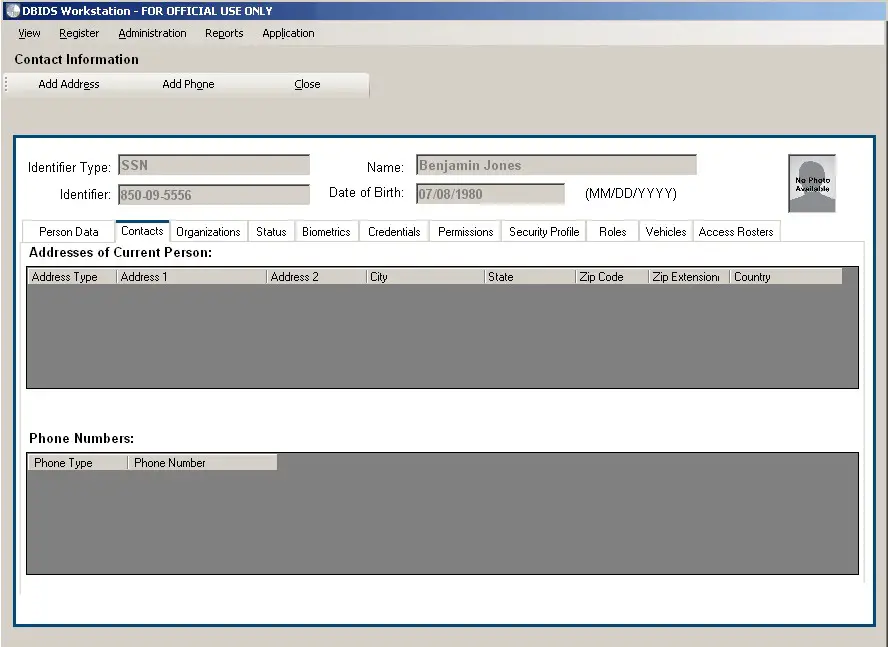Switch to the Security Profile tab

click(x=543, y=231)
